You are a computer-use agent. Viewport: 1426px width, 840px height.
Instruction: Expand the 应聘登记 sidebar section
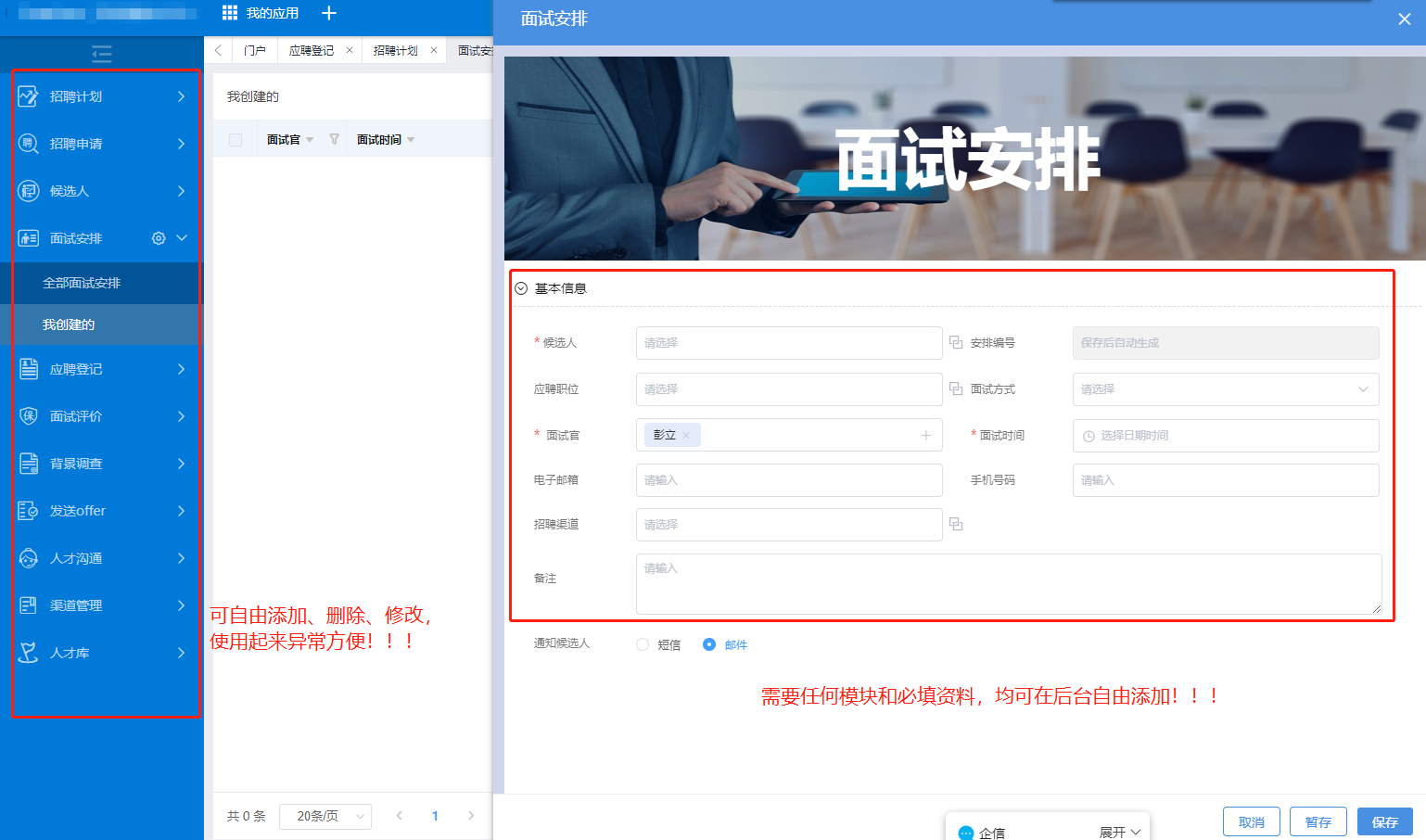click(182, 369)
